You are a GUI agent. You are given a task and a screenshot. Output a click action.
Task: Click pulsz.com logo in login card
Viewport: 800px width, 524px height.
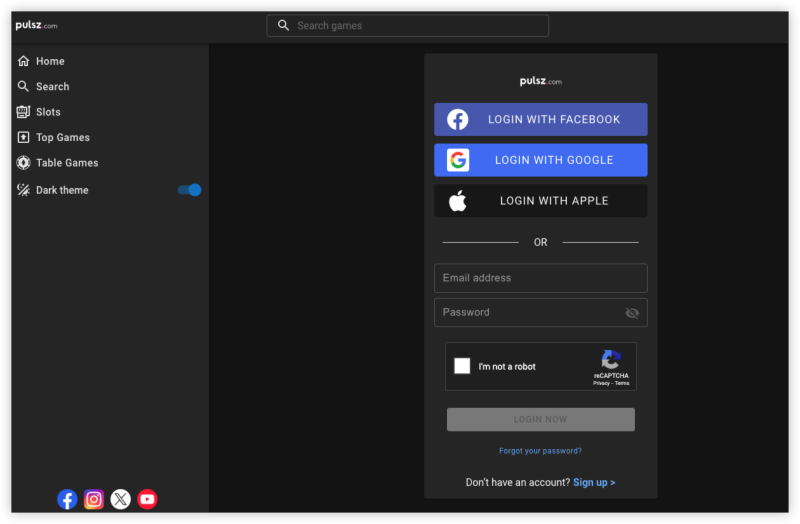tap(541, 81)
